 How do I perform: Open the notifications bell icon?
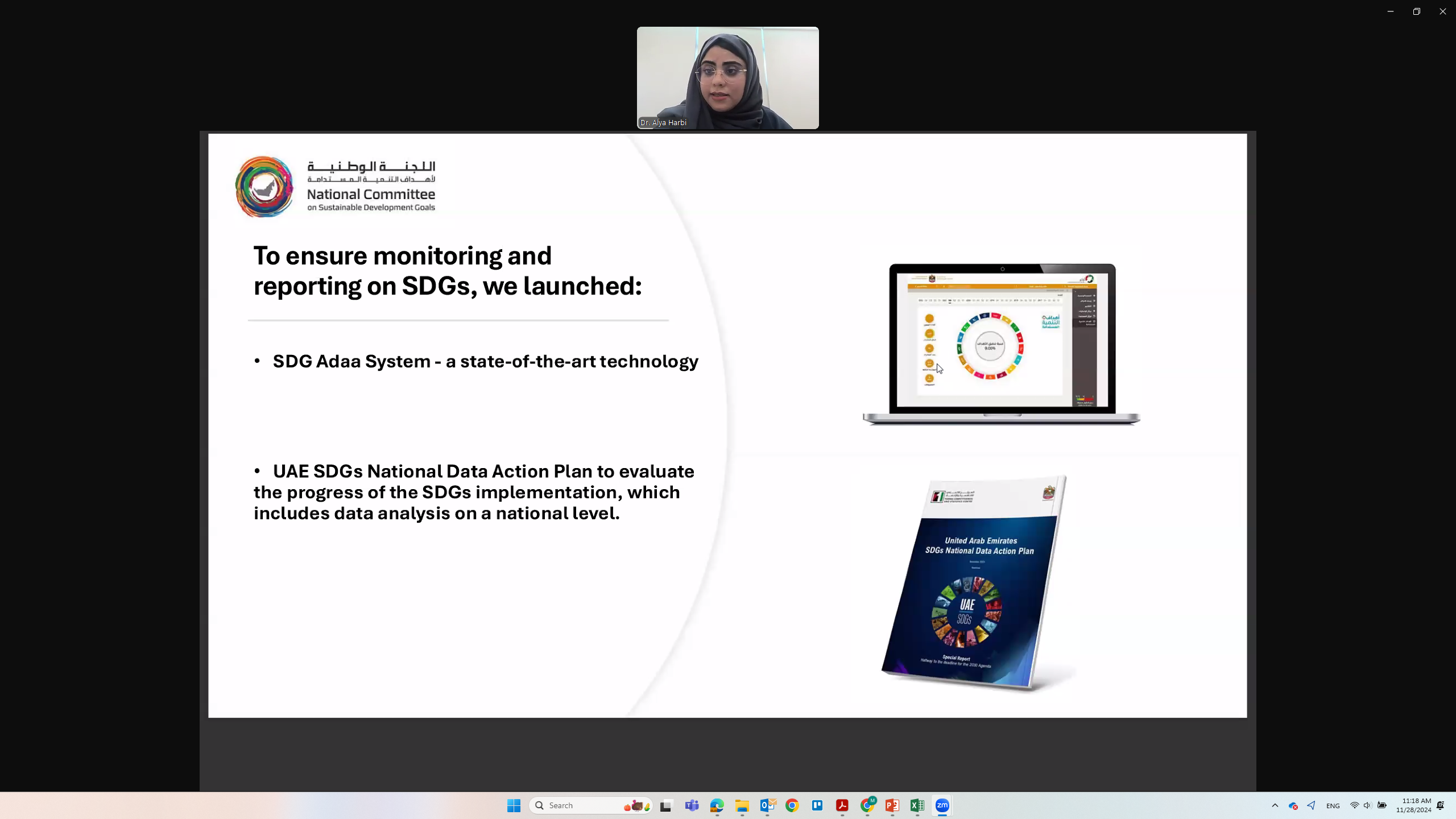coord(1441,805)
